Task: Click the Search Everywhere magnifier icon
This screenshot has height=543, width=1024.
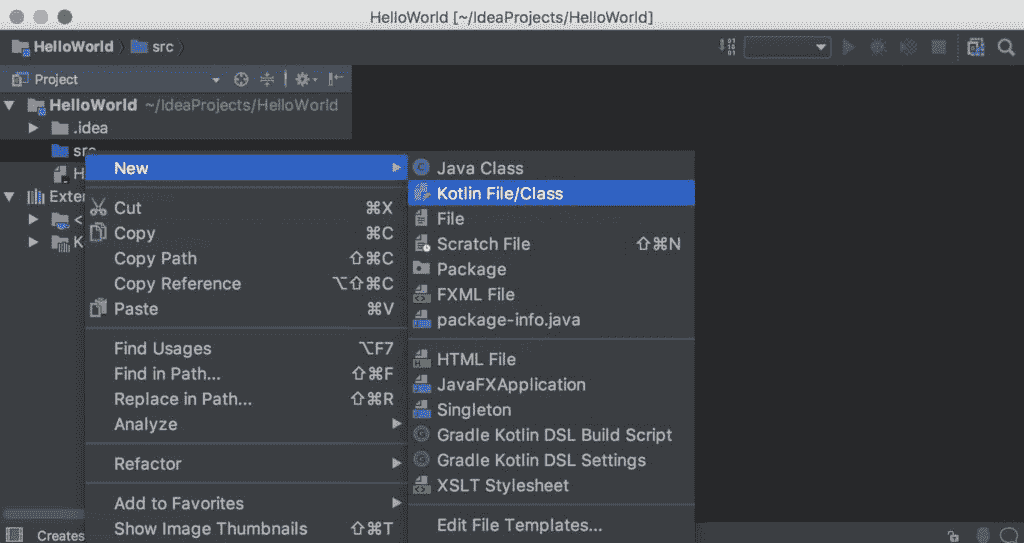Action: tap(1006, 47)
